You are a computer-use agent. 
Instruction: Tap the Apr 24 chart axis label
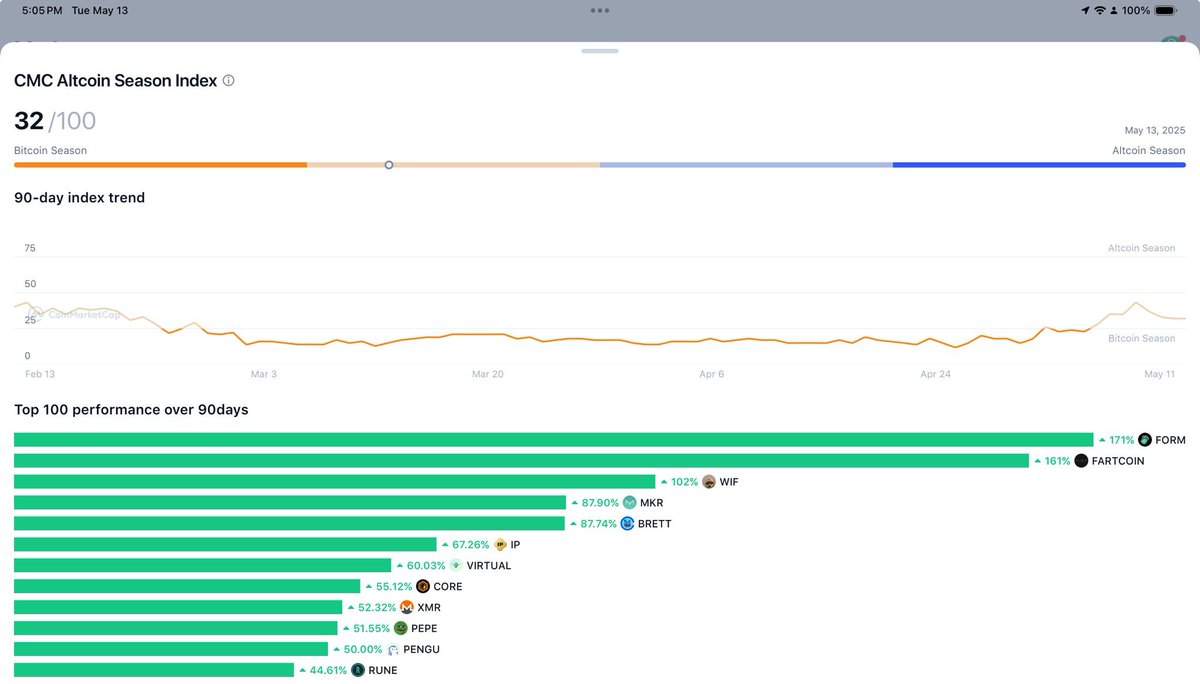click(x=936, y=374)
